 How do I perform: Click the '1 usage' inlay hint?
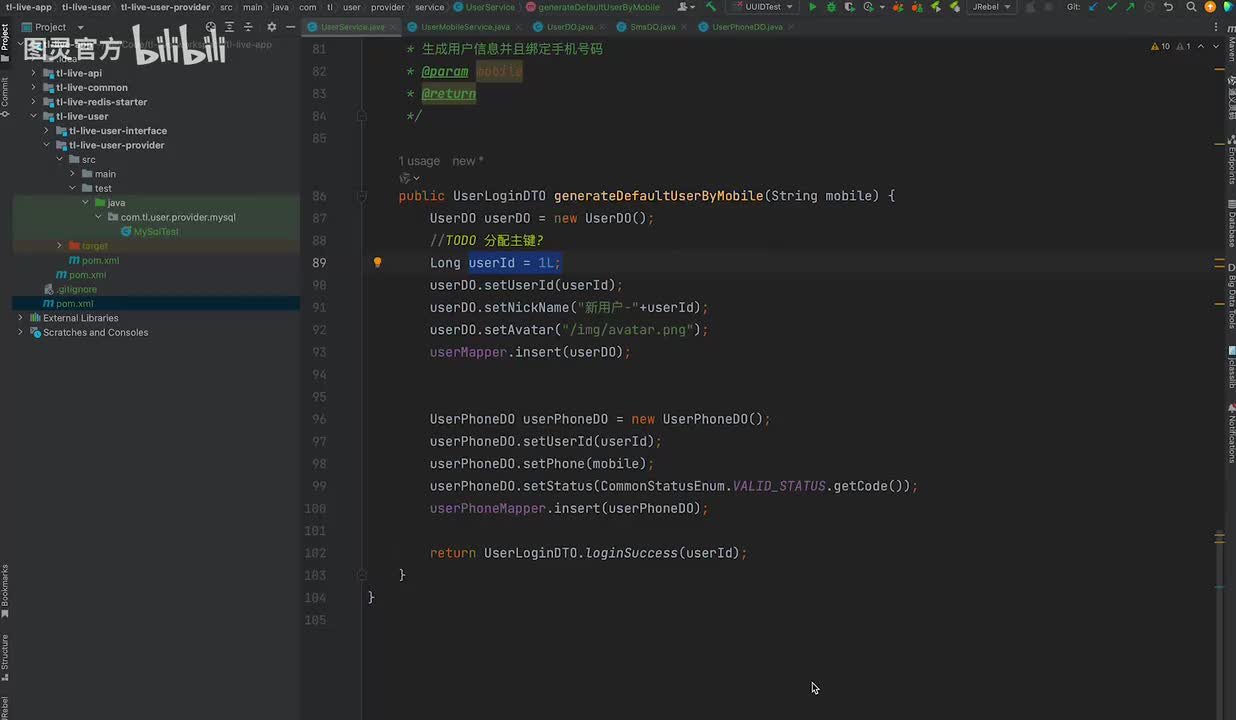pyautogui.click(x=419, y=161)
